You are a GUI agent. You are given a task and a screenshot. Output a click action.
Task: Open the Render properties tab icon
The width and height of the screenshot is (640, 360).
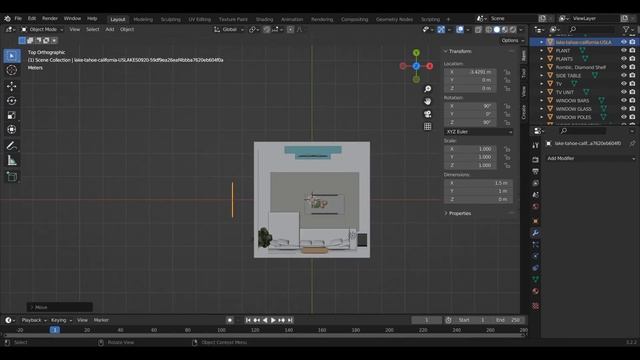[x=536, y=160]
